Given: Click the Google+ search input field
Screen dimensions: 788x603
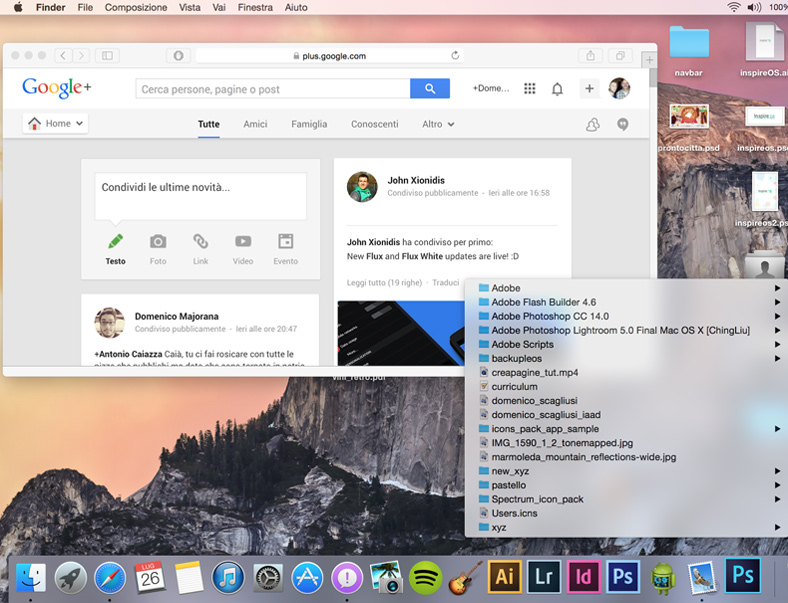Looking at the screenshot, I should tap(273, 89).
